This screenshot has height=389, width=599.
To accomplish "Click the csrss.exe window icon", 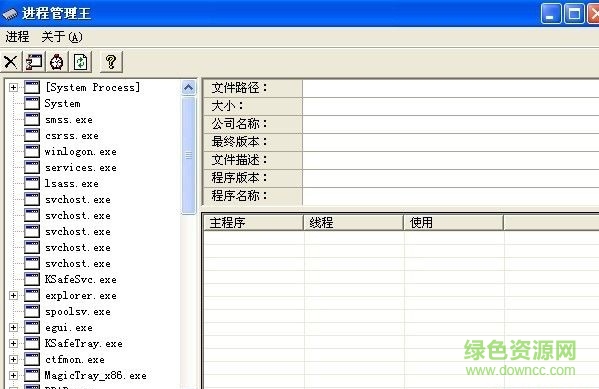I will click(x=32, y=135).
